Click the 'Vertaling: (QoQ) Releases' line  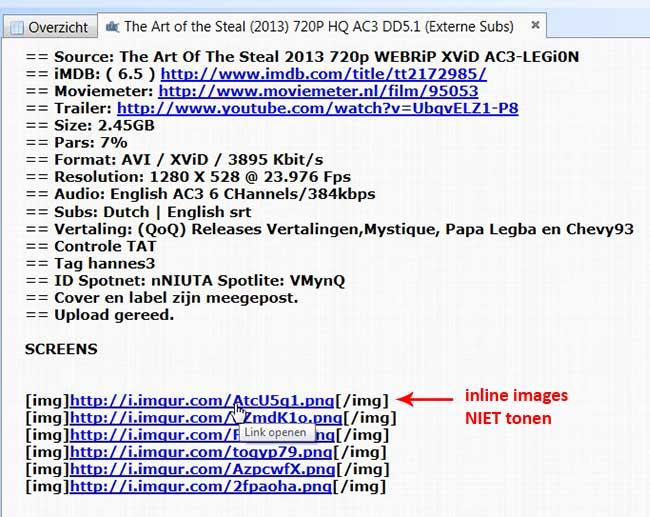coord(330,229)
